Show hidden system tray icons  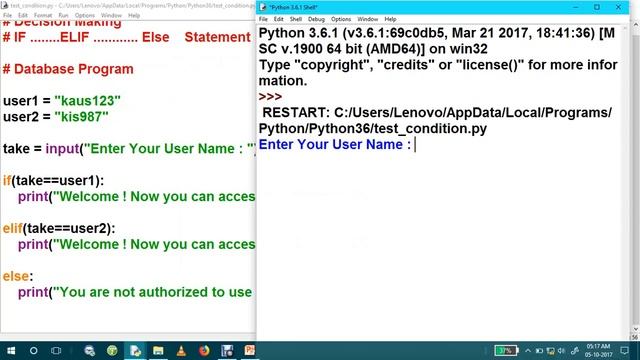point(528,351)
